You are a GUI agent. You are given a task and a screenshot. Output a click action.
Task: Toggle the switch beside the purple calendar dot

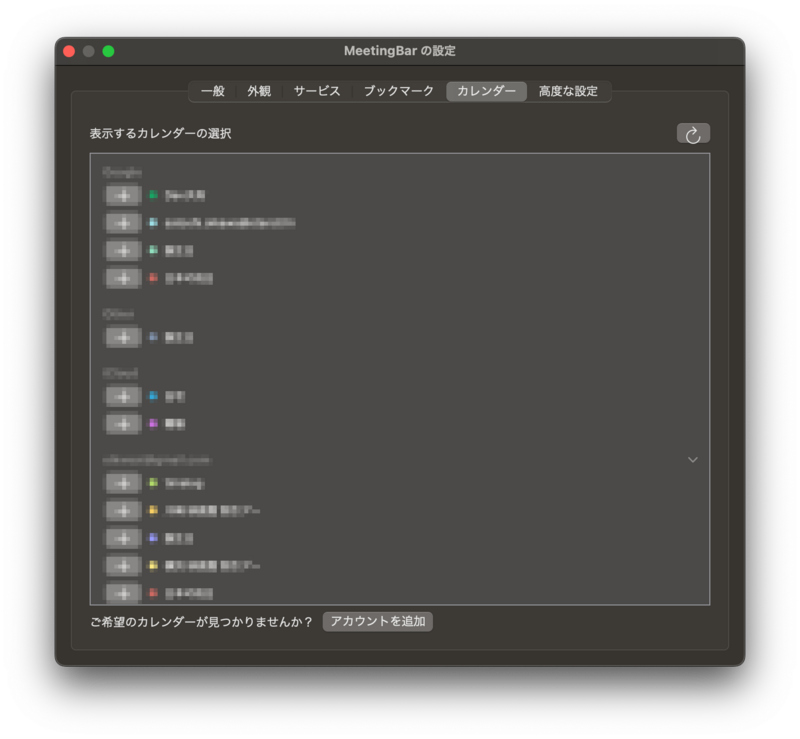(x=123, y=424)
